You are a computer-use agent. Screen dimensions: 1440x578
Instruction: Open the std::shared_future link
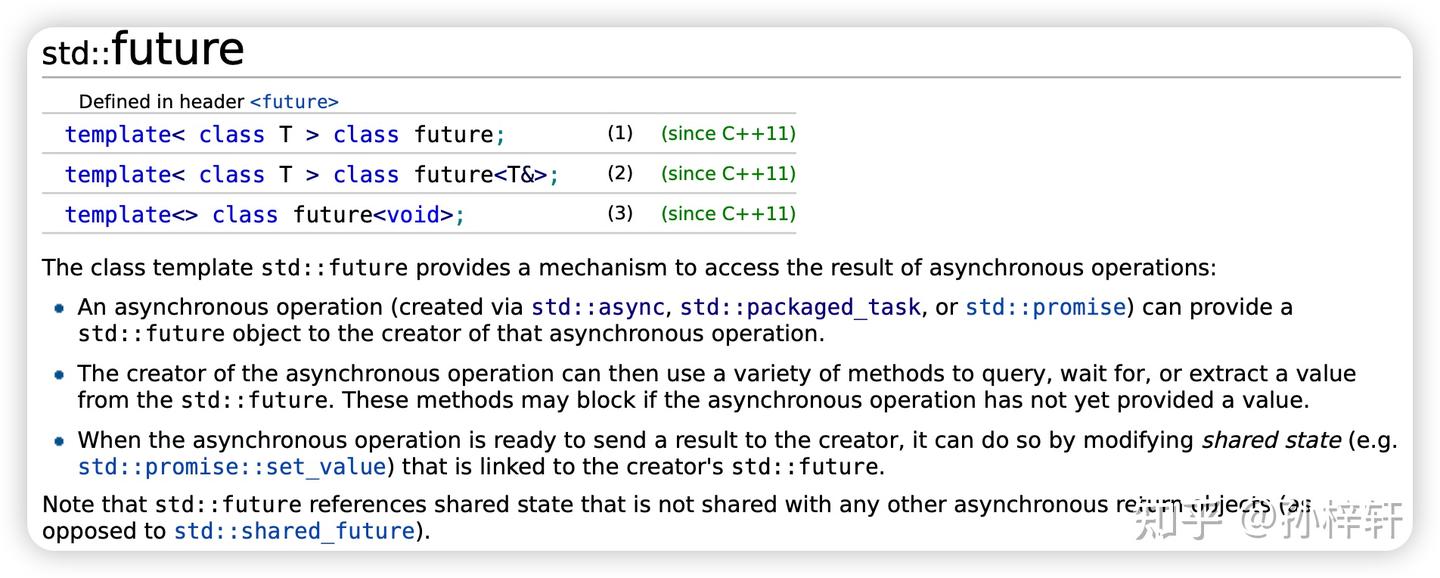[294, 531]
